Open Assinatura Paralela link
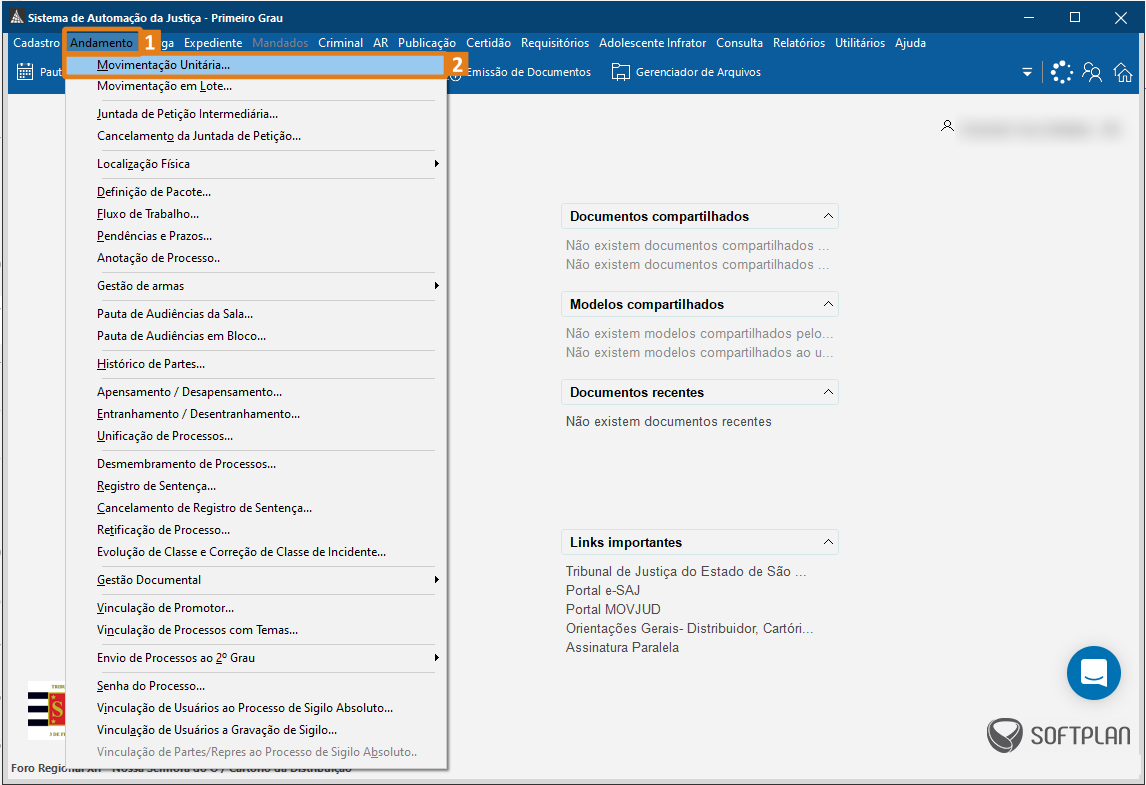This screenshot has height=785, width=1146. tap(622, 648)
